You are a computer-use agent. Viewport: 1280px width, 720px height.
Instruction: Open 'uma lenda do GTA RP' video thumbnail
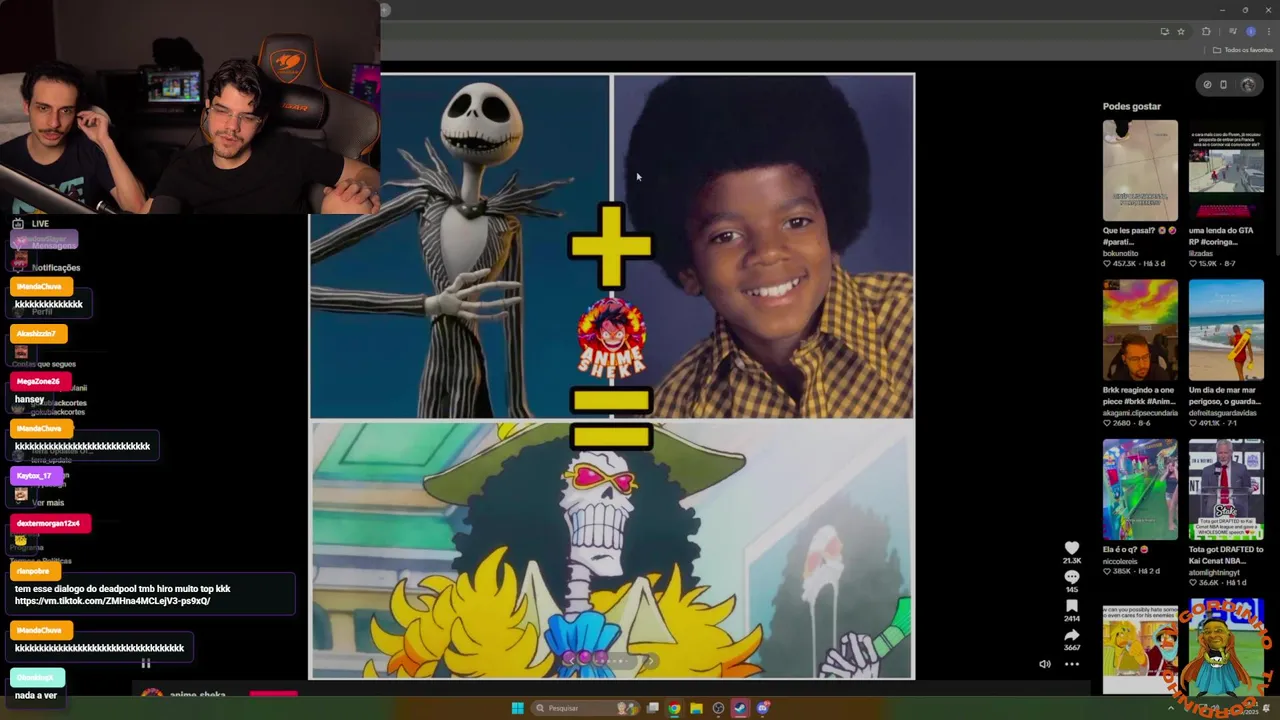pos(1226,170)
